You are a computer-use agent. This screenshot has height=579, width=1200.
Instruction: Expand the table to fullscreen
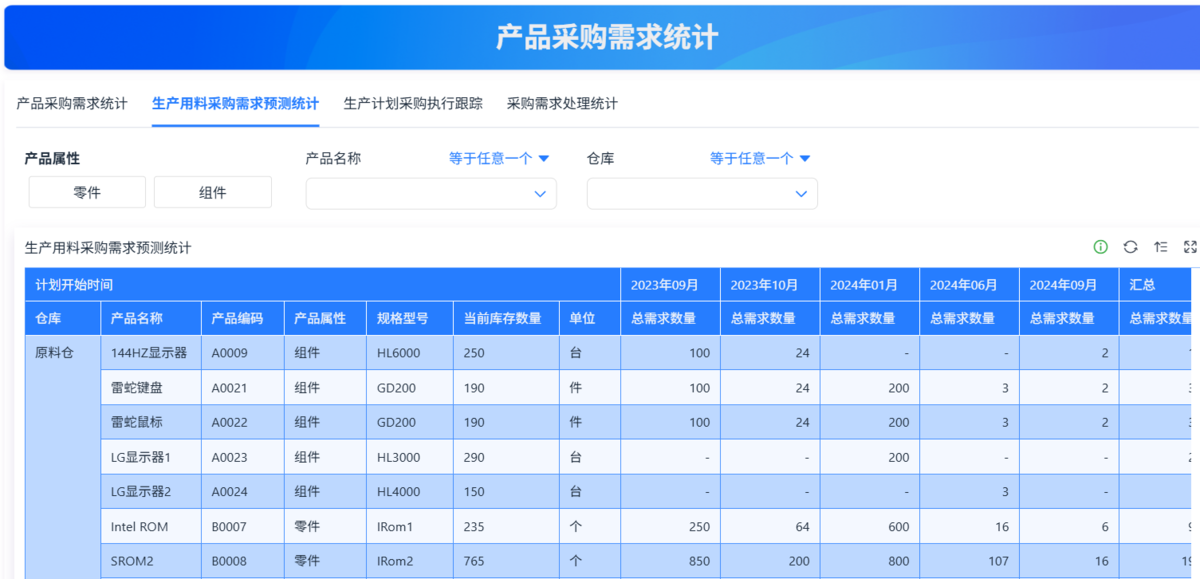coord(1189,247)
